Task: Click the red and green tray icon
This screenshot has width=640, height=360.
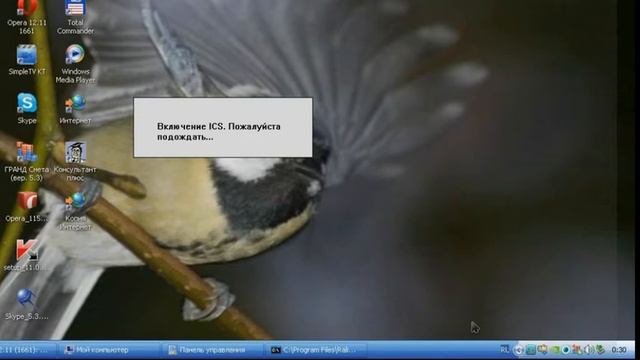Action: point(577,350)
